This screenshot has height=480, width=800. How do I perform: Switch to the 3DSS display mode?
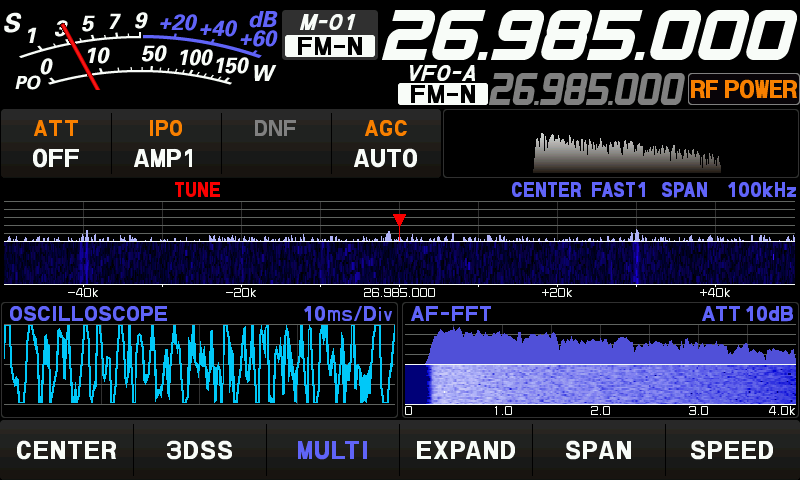coord(199,450)
